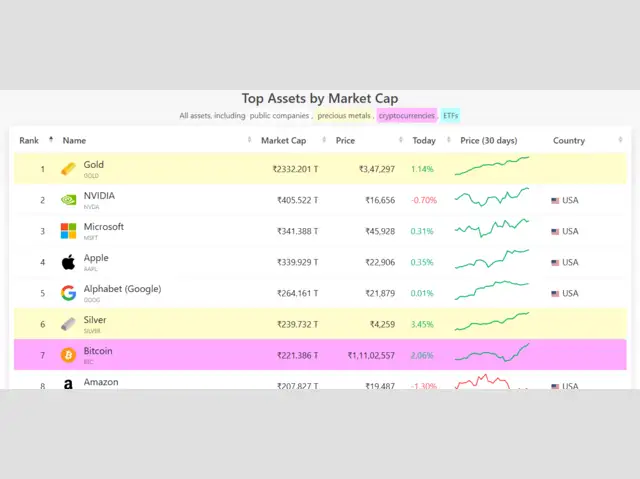Click the Google logo icon
This screenshot has height=479, width=640.
(68, 293)
